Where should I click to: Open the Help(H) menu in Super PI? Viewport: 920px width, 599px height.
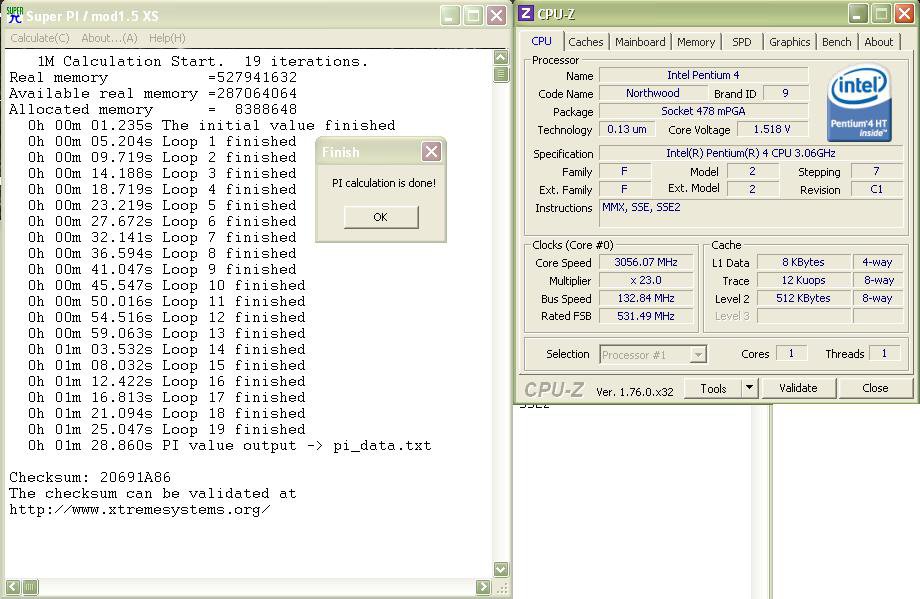(167, 38)
